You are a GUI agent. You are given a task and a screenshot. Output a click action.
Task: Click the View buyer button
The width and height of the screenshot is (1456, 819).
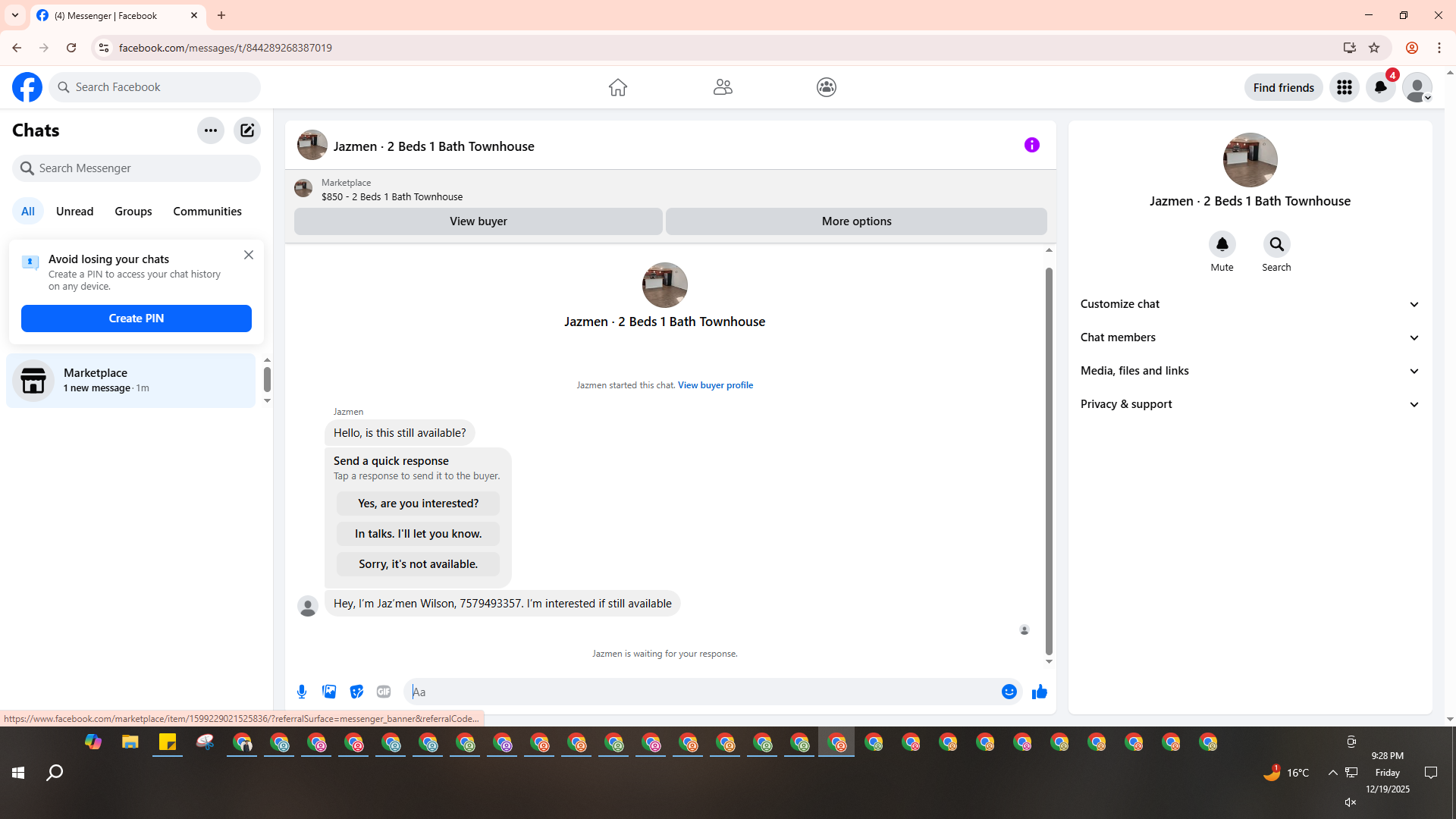click(x=478, y=221)
